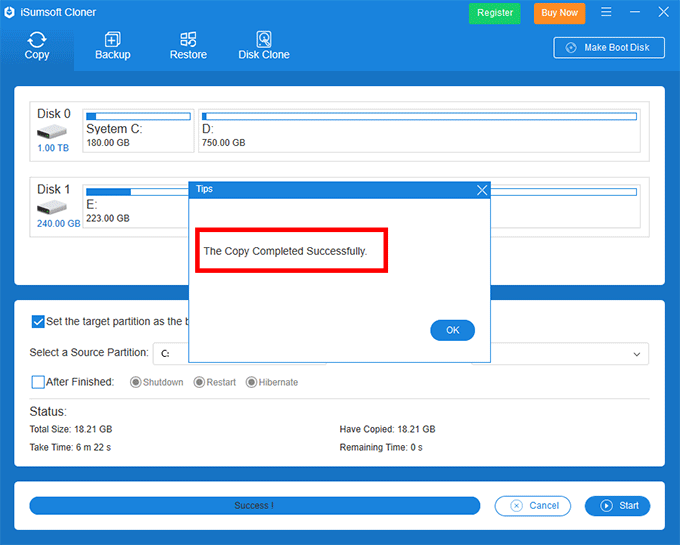680x545 pixels.
Task: Click the Total Size: 18.21 GB text
Action: tap(71, 429)
